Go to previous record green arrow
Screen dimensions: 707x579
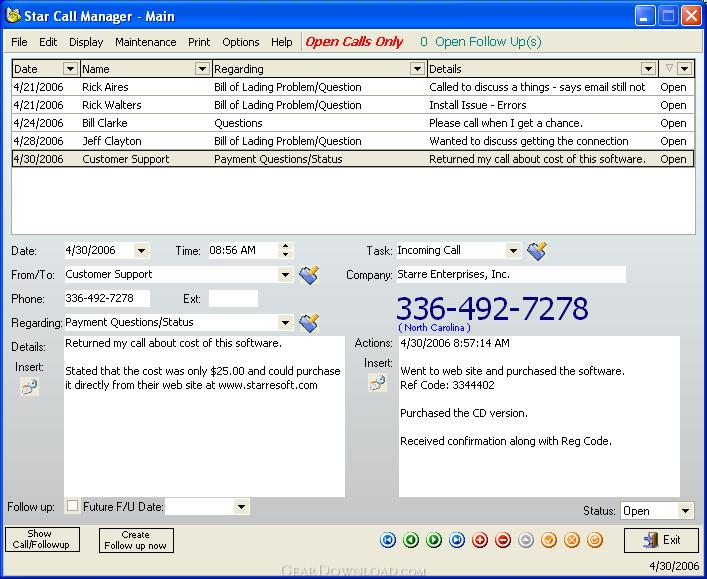411,540
